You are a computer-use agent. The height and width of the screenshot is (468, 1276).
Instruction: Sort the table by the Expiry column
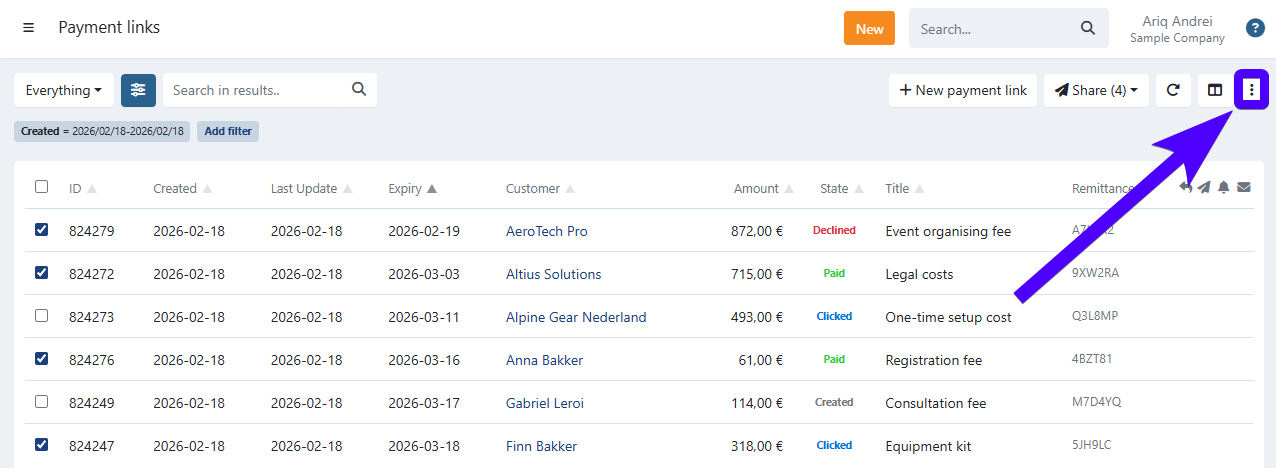coord(412,188)
